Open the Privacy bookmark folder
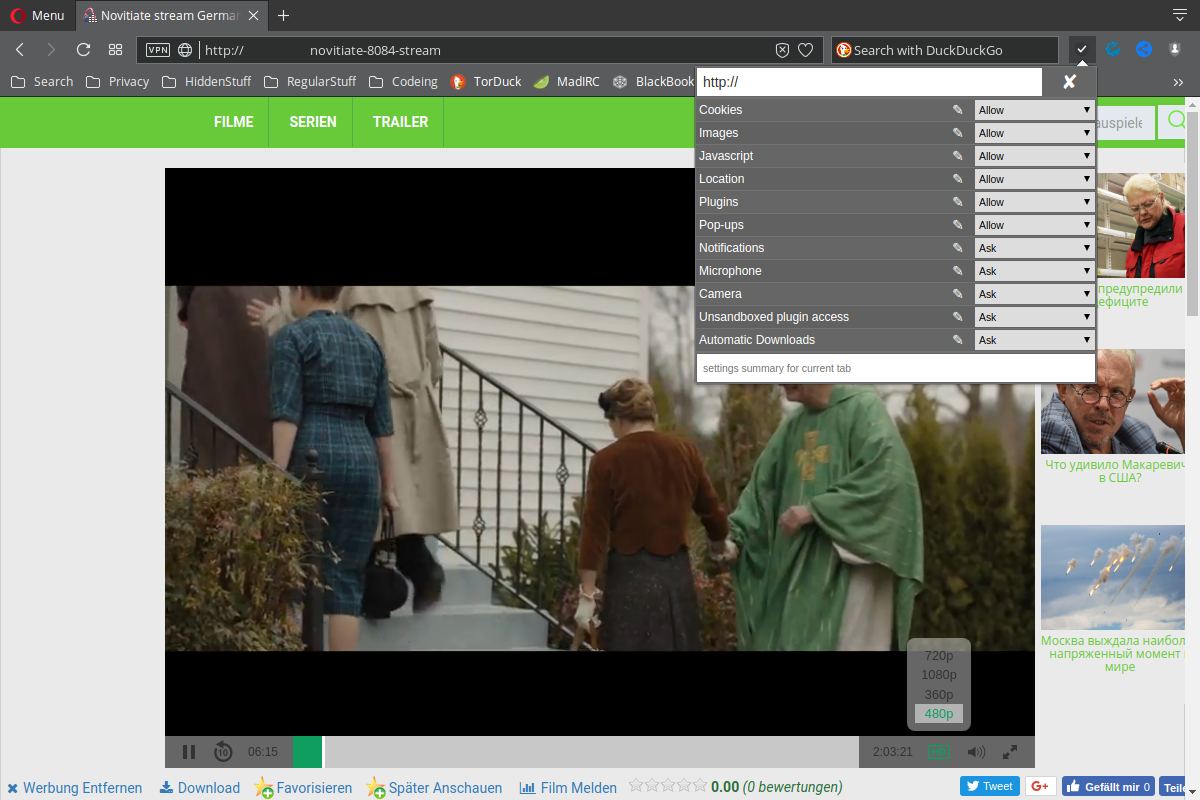The width and height of the screenshot is (1200, 800). tap(118, 82)
